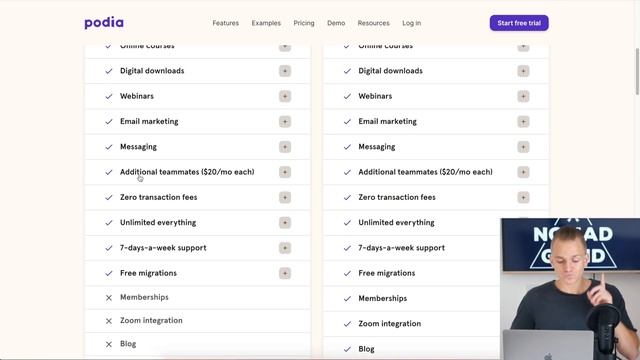Select '7-days-a-week support' text in right plan

(402, 248)
